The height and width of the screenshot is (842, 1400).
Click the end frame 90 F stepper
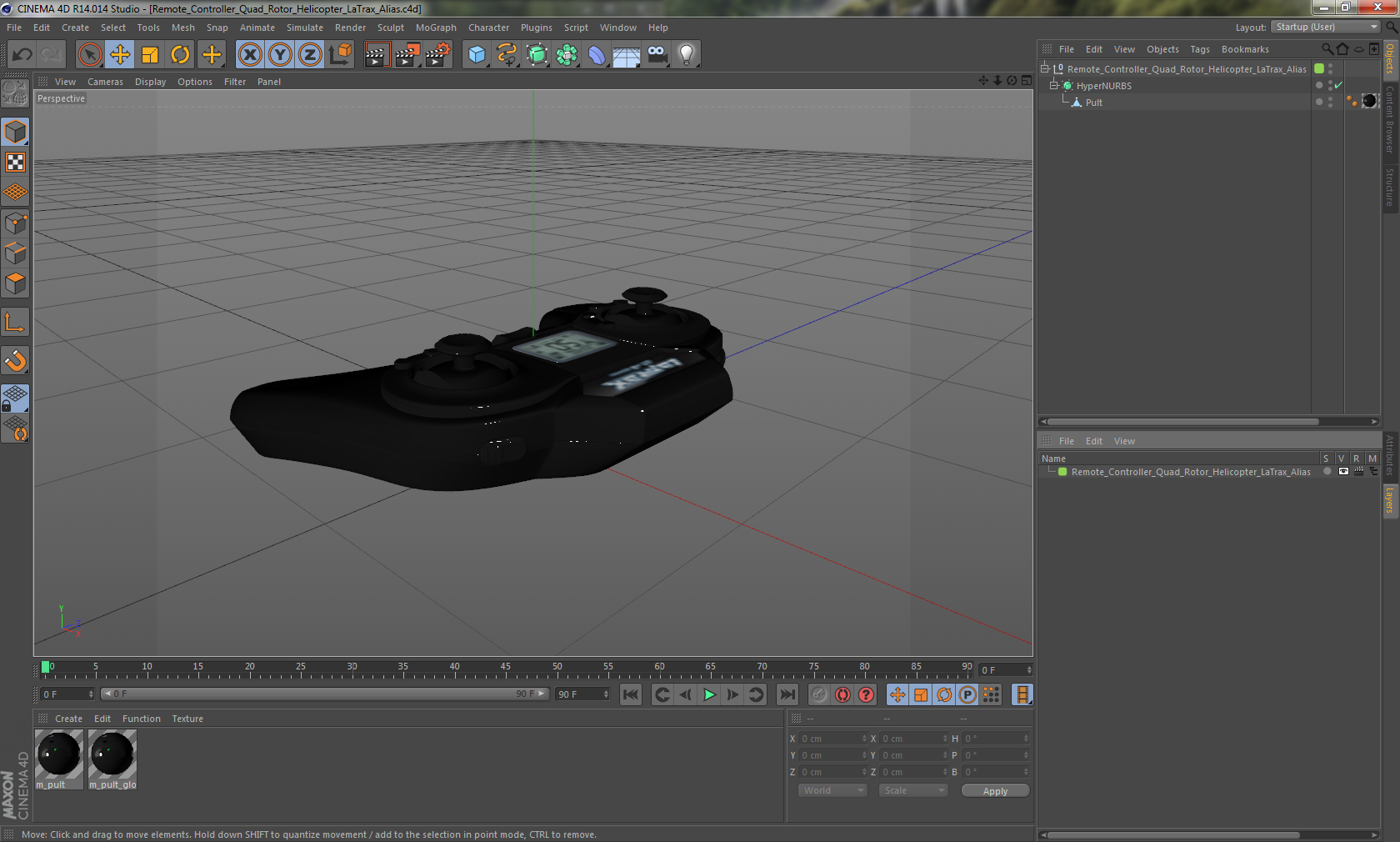click(606, 694)
